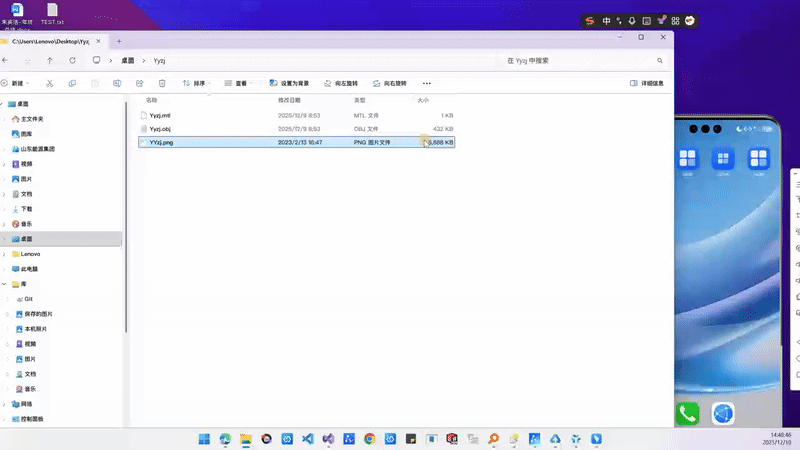The image size is (800, 450).
Task: Click the Delete trash icon in toolbar
Action: point(162,83)
